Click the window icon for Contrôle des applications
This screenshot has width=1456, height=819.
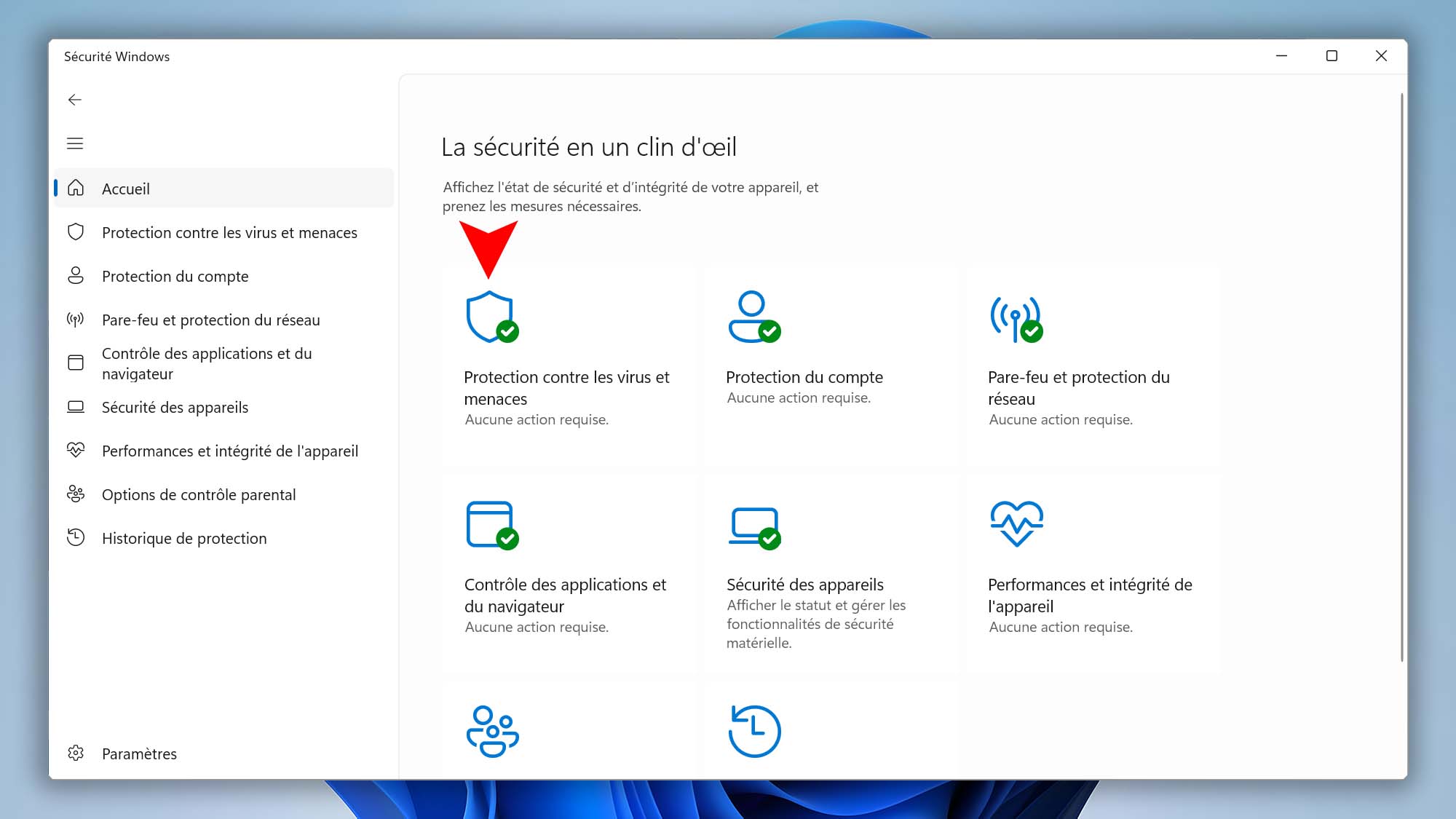[x=76, y=363]
